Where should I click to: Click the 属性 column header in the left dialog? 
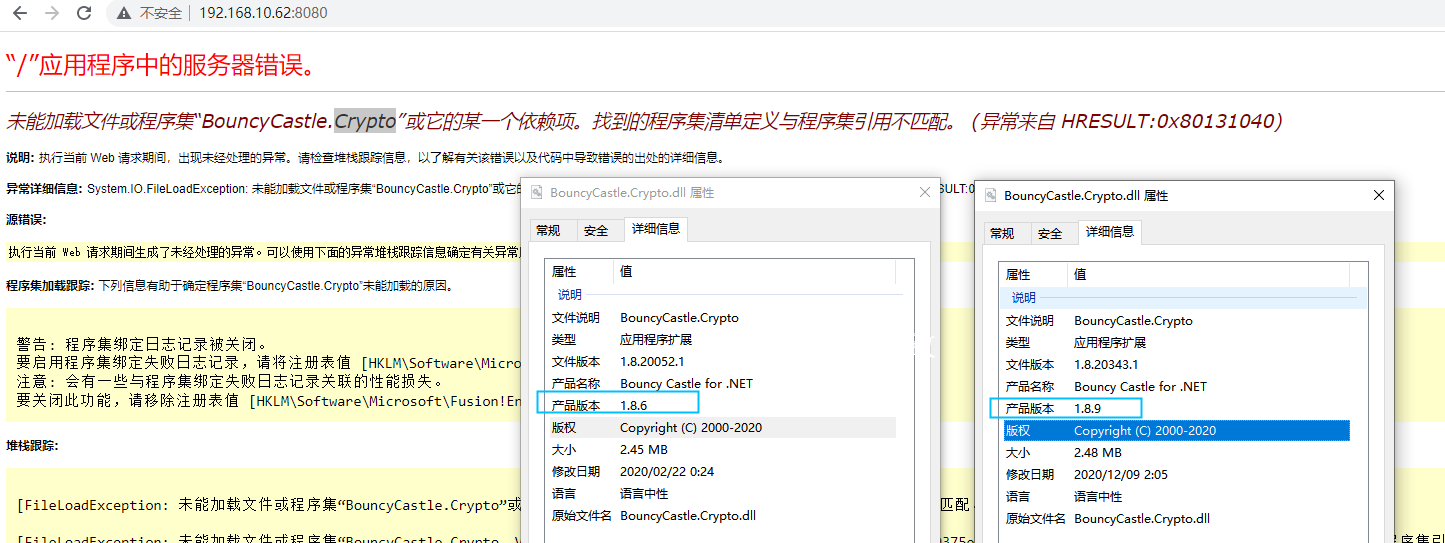[x=579, y=272]
